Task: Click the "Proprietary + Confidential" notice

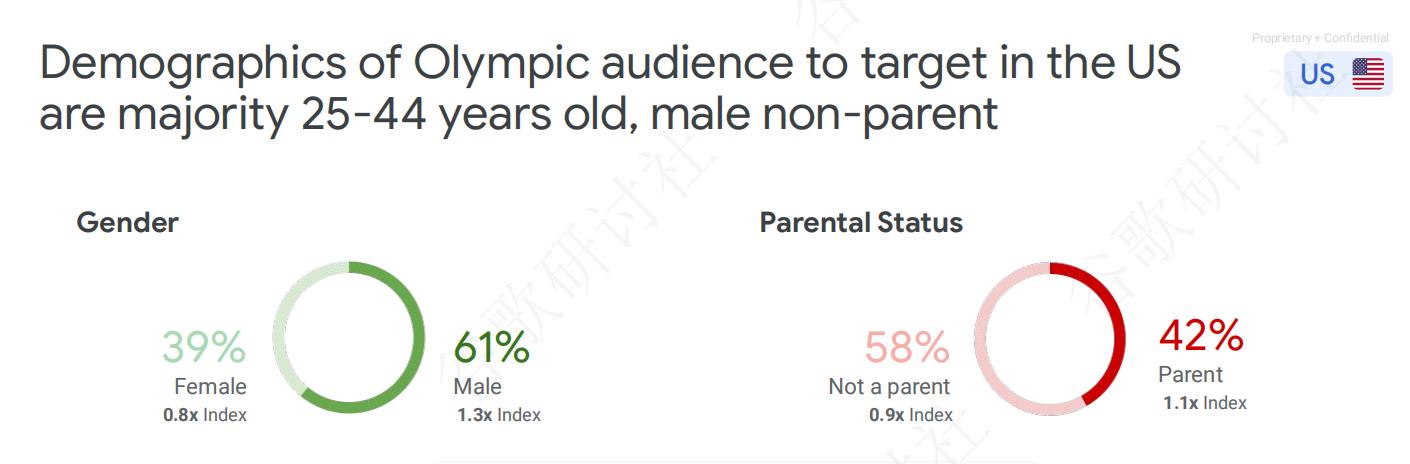Action: pyautogui.click(x=1320, y=38)
